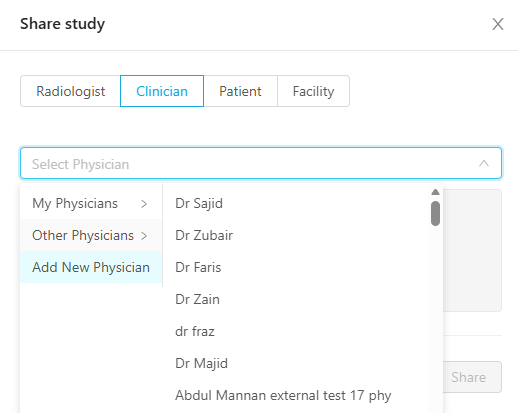Screen dimensions: 518x413
Task: Click the Share button
Action: [472, 377]
